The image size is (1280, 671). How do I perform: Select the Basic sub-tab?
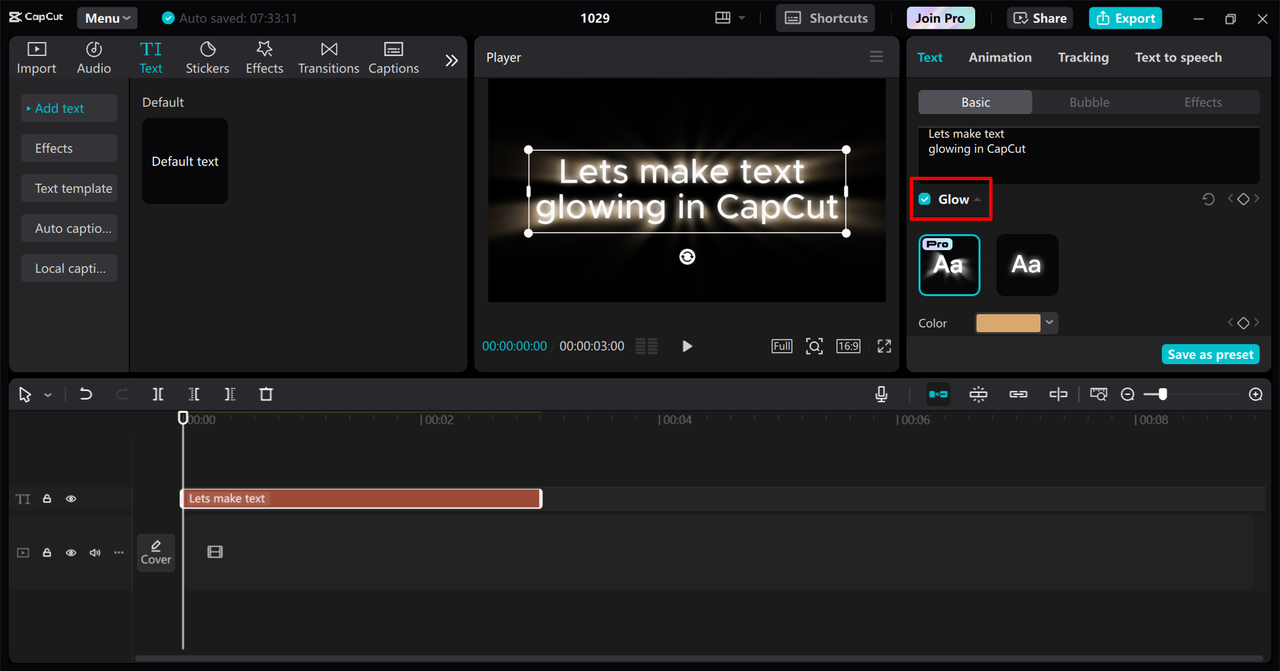[976, 102]
